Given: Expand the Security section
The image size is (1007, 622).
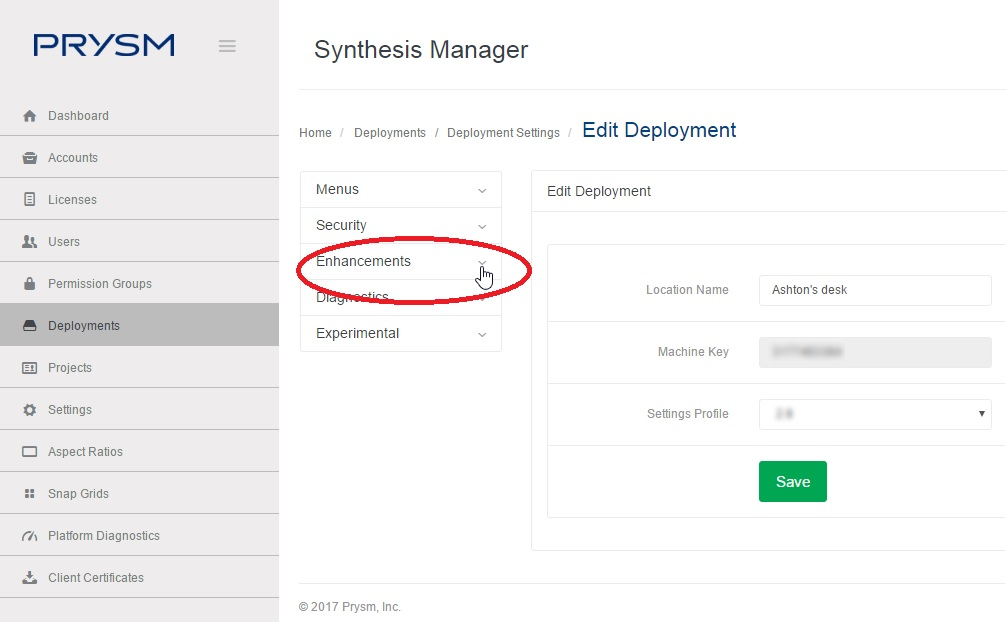Looking at the screenshot, I should point(401,225).
